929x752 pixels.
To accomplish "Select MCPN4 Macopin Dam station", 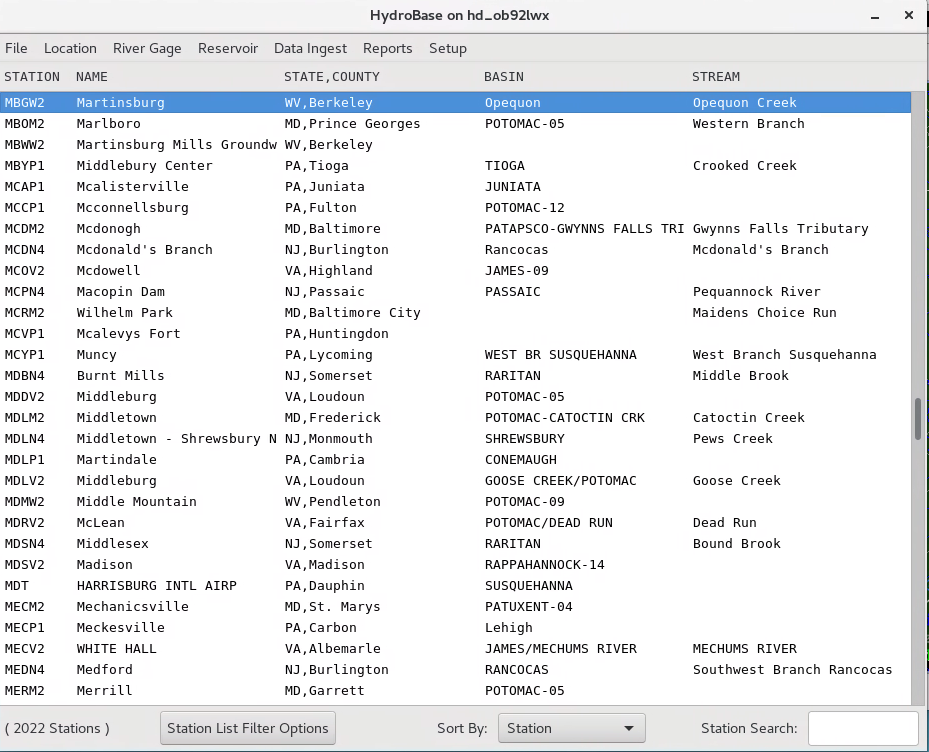I will 455,292.
